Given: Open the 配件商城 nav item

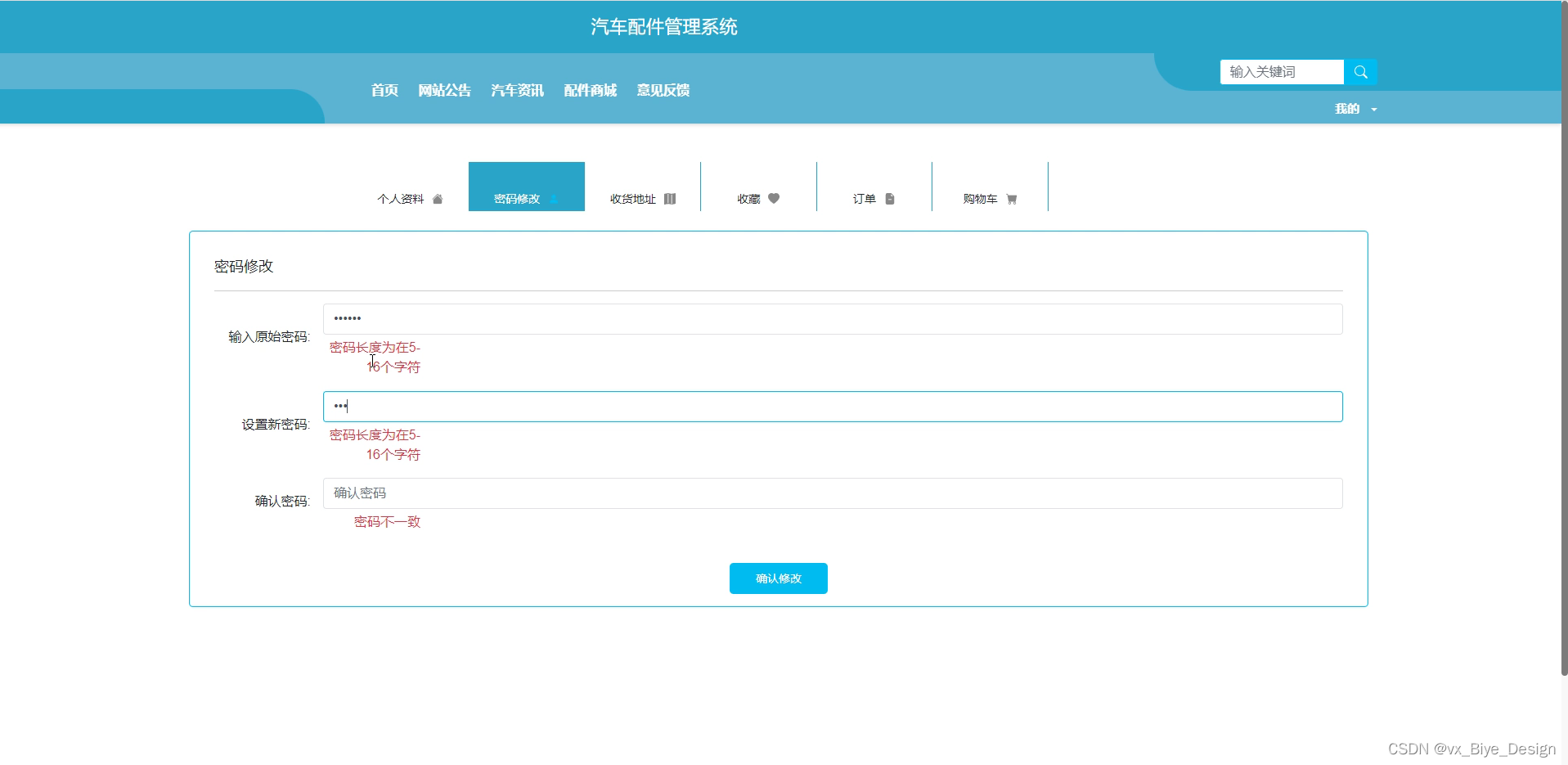Looking at the screenshot, I should [x=590, y=90].
